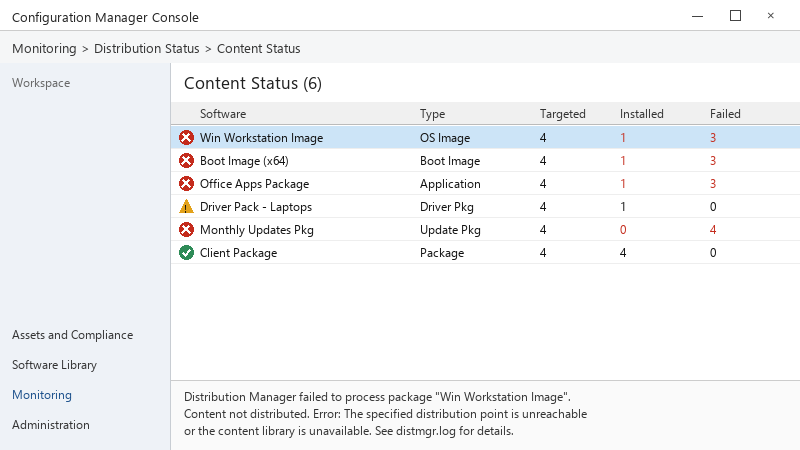Open the Administration workspace

(x=51, y=424)
